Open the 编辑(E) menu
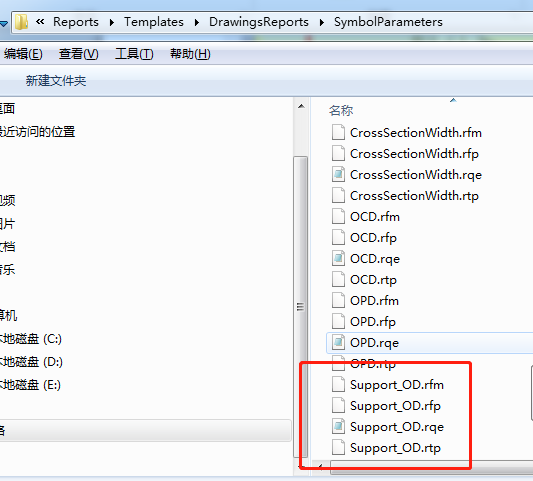This screenshot has width=533, height=481. tap(23, 54)
